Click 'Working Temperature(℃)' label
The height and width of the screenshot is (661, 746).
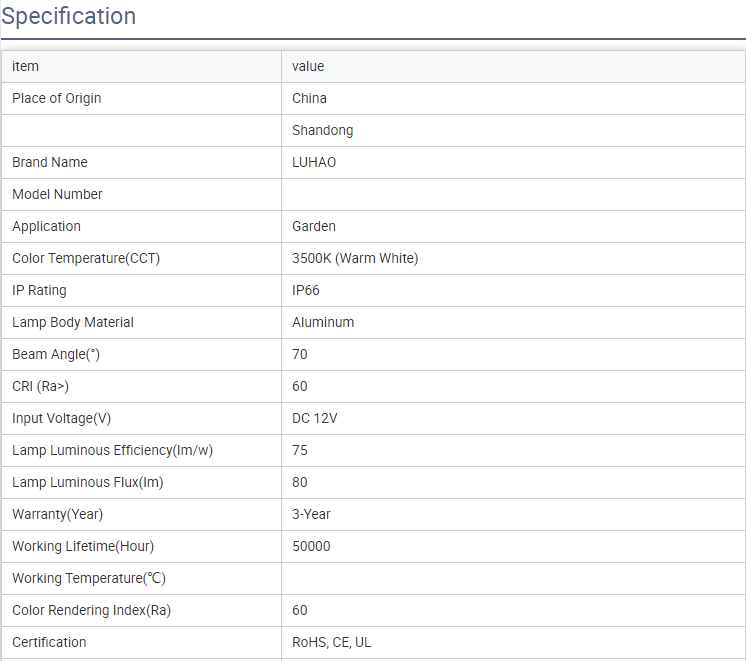[x=89, y=578]
